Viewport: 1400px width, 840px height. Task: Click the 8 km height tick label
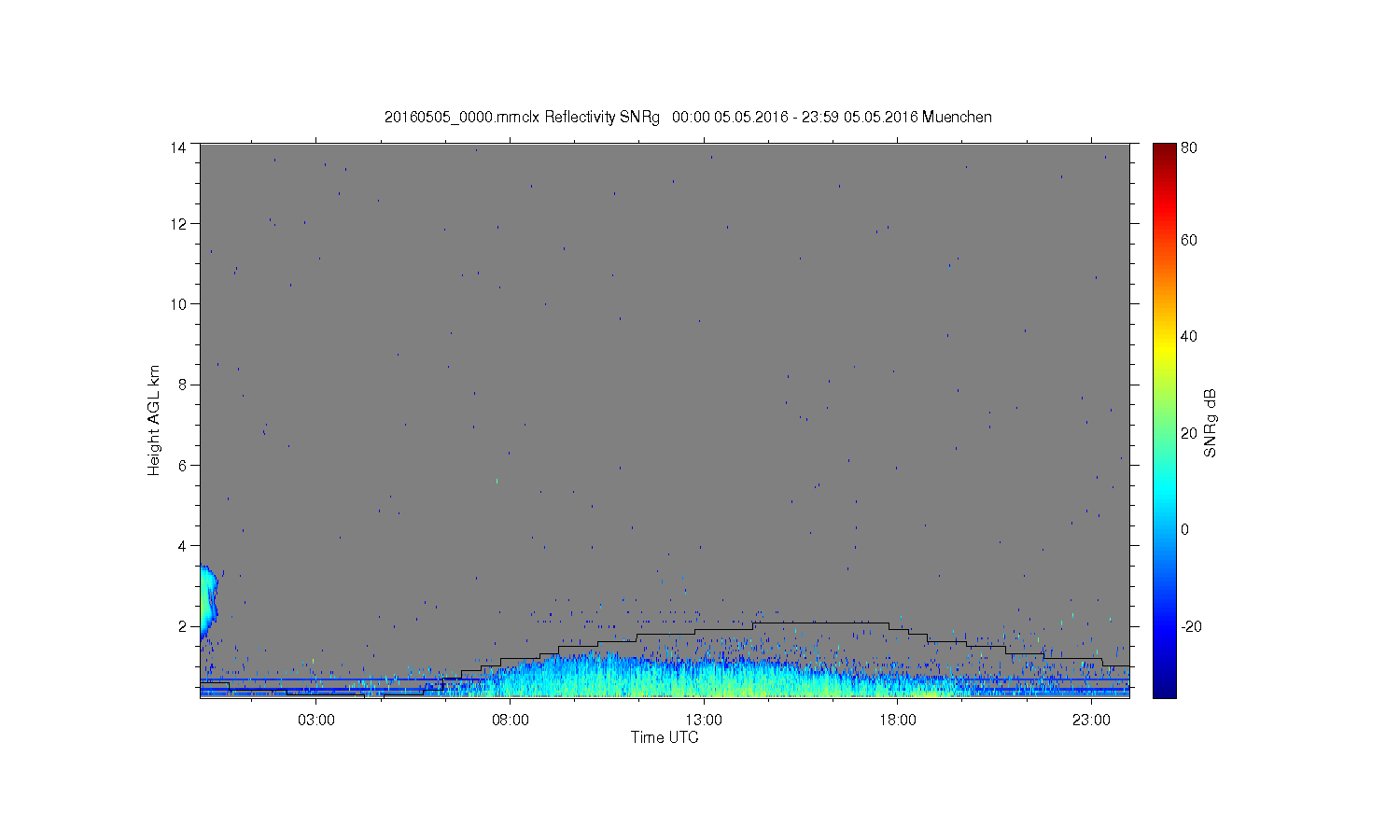183,385
